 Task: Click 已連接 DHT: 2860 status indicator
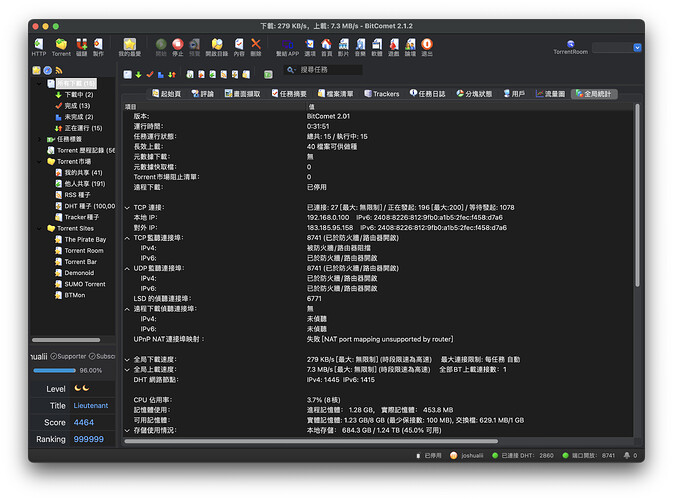[523, 455]
